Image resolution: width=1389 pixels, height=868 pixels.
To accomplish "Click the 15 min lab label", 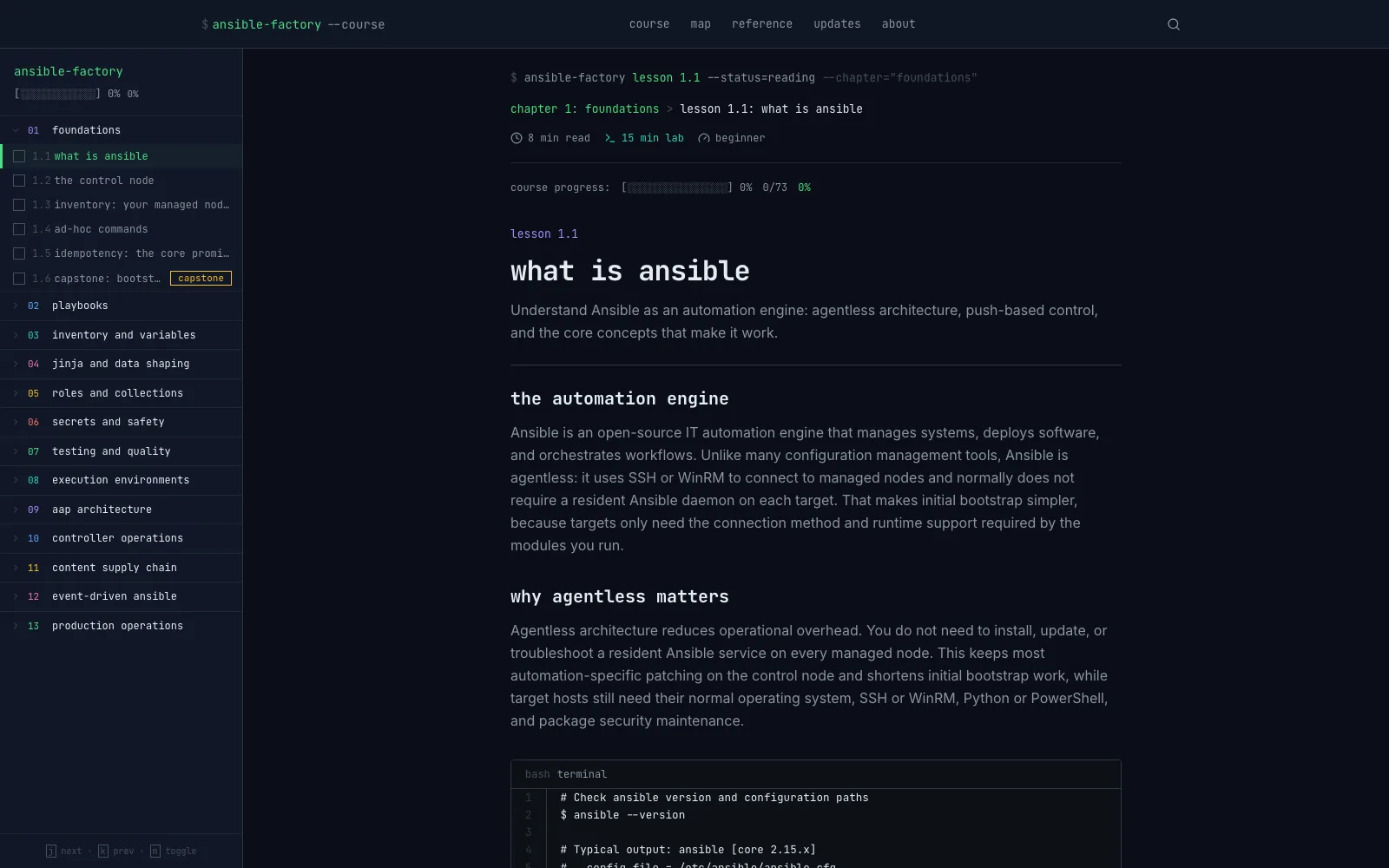I will click(652, 138).
